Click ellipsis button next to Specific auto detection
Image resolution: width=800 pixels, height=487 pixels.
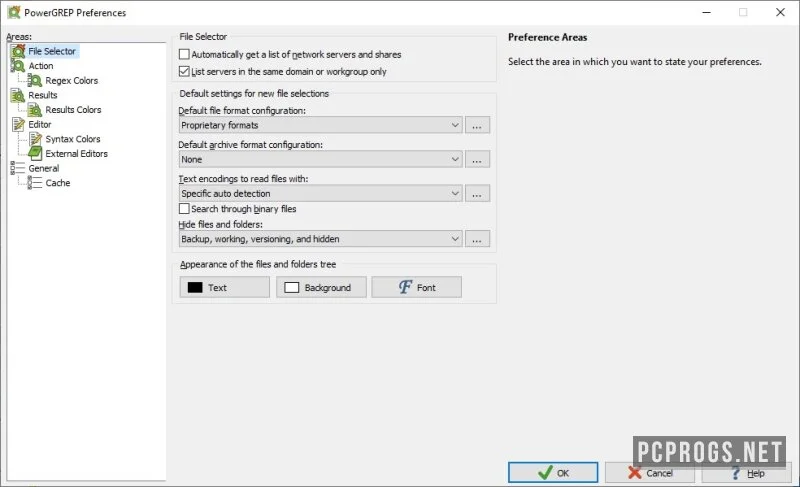pyautogui.click(x=477, y=193)
